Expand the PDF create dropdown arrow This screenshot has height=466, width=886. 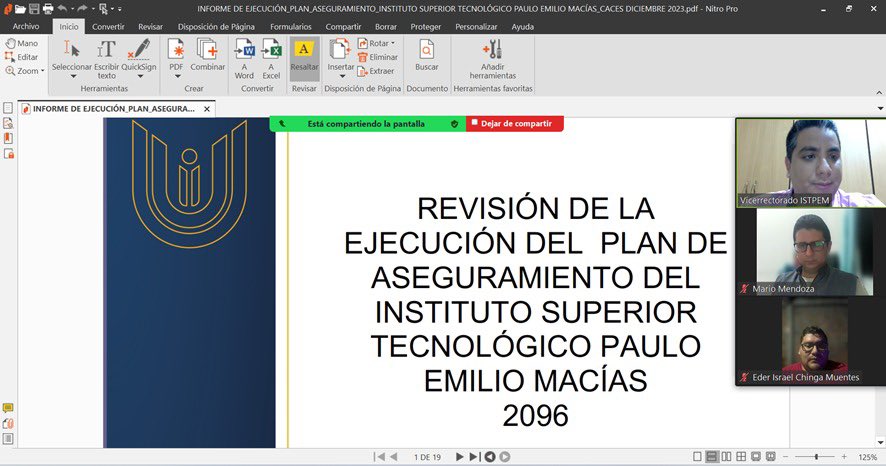[x=177, y=76]
